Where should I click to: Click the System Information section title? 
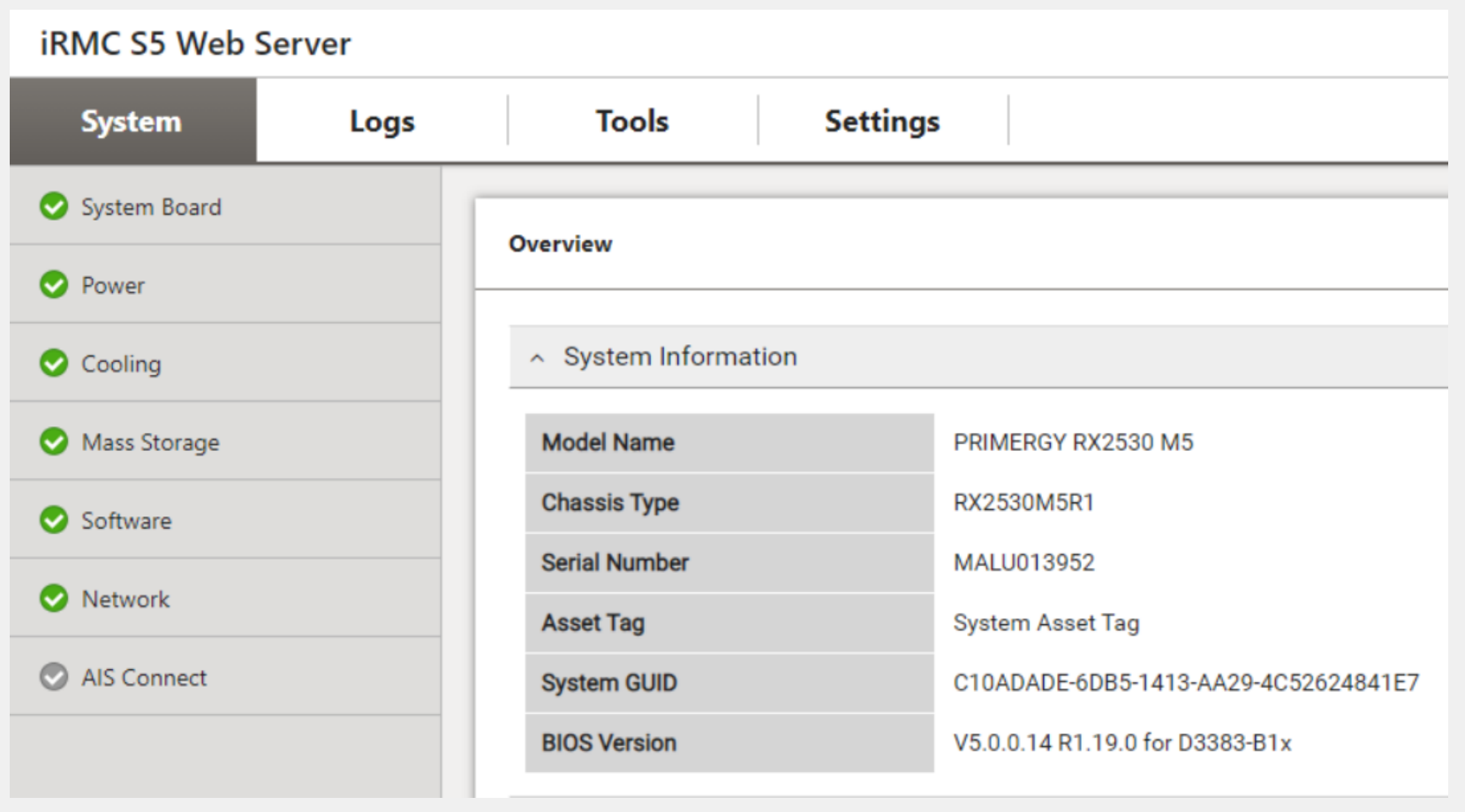[680, 357]
